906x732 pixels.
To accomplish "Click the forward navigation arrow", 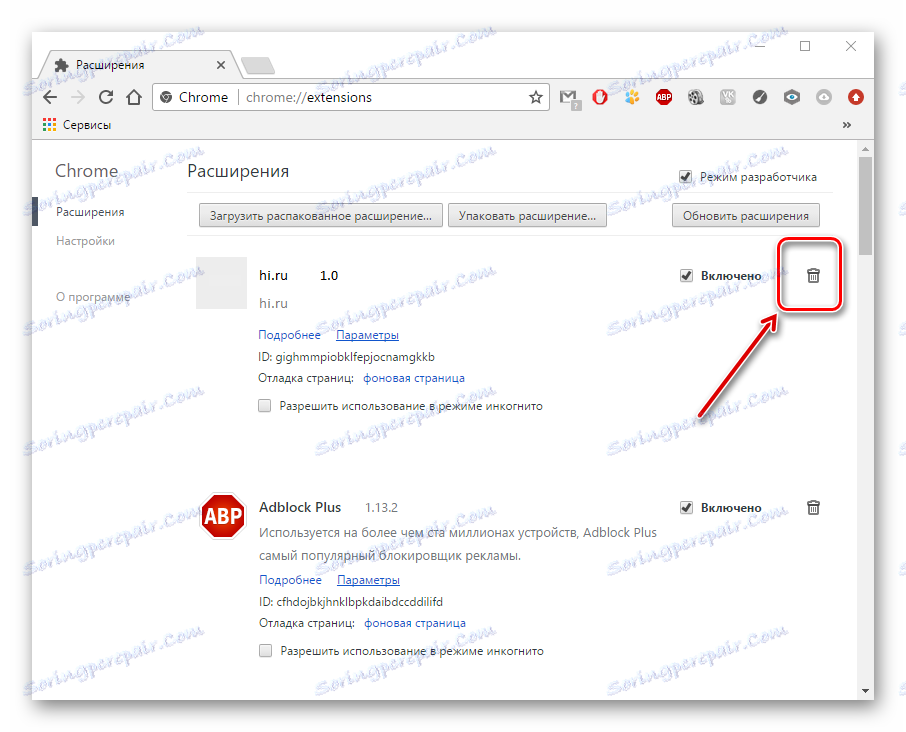I will tap(78, 97).
